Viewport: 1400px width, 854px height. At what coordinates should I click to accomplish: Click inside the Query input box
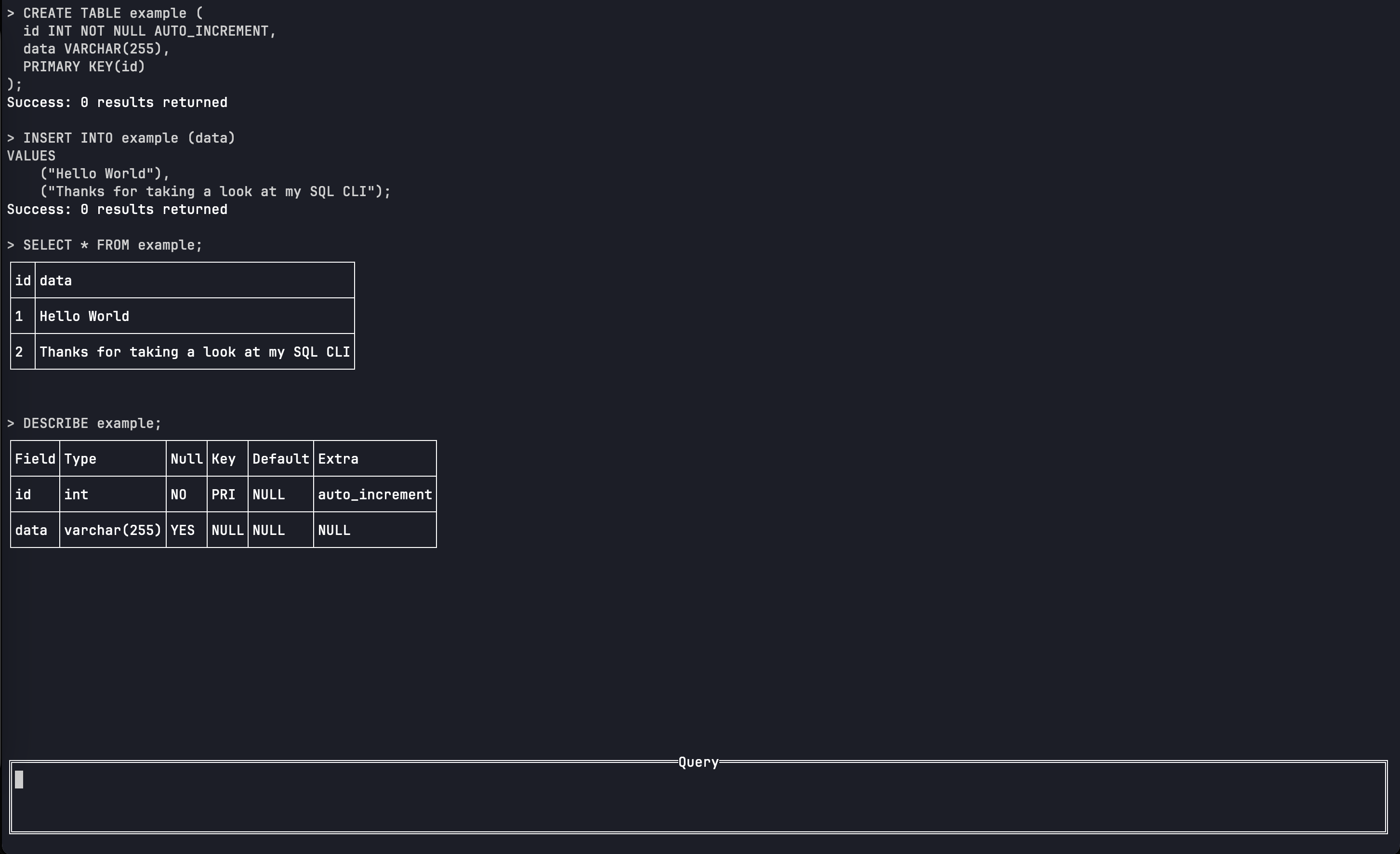pyautogui.click(x=698, y=797)
